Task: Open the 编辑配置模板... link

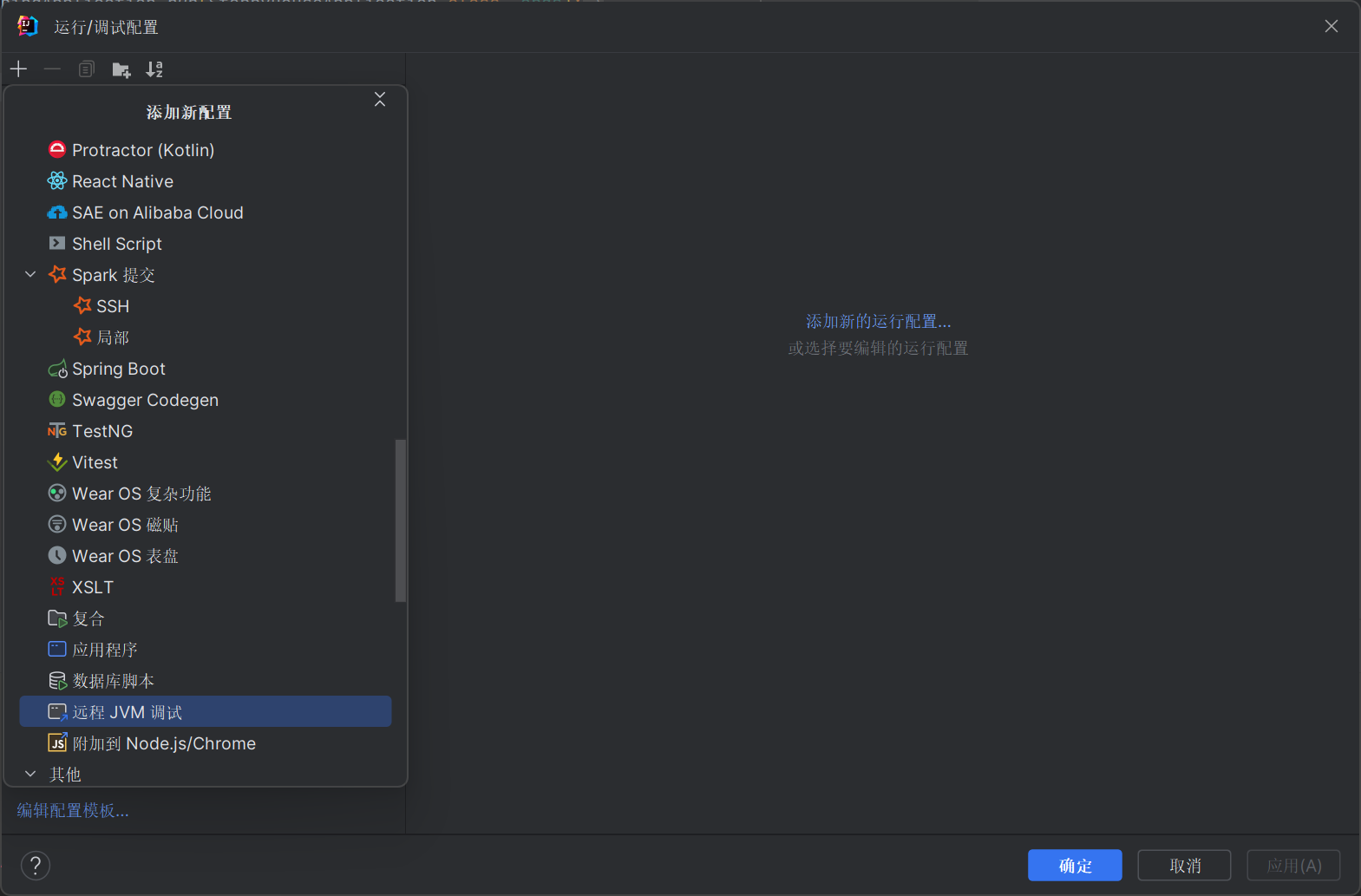Action: (x=73, y=810)
